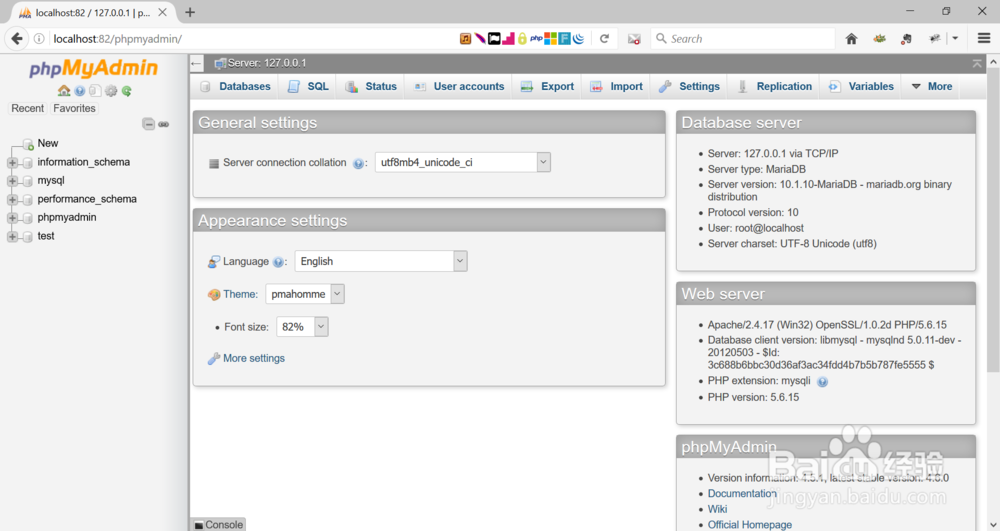Open the Official Homepage link
The image size is (1000, 531).
750,525
